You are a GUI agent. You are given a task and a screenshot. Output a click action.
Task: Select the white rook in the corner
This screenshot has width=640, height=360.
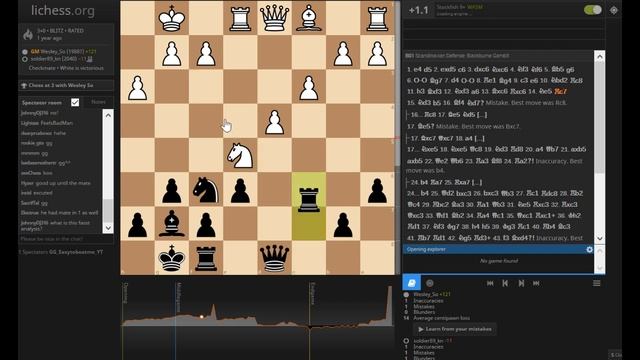click(x=377, y=18)
